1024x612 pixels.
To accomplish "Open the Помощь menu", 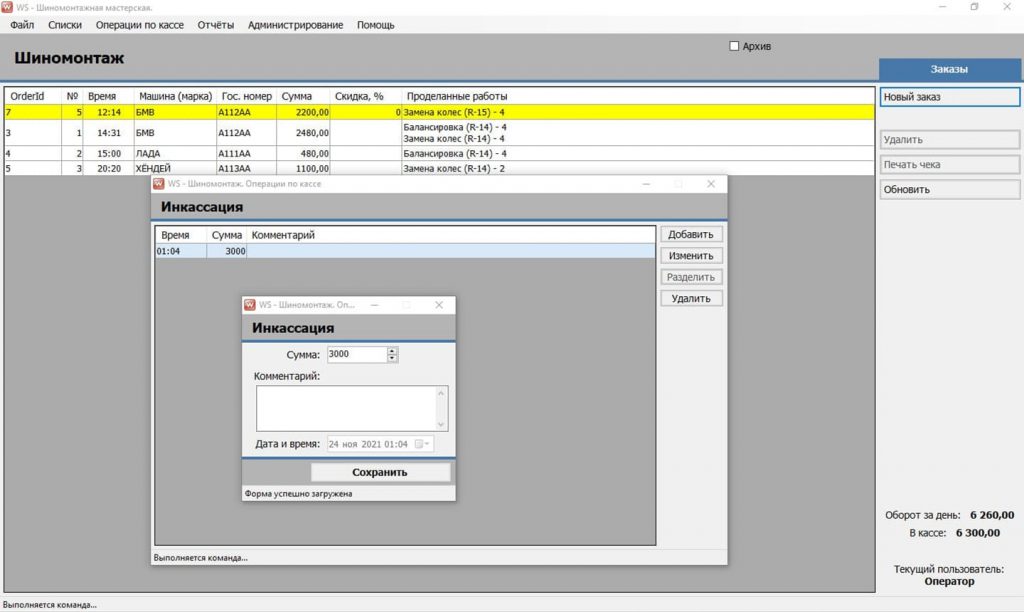I will click(376, 25).
